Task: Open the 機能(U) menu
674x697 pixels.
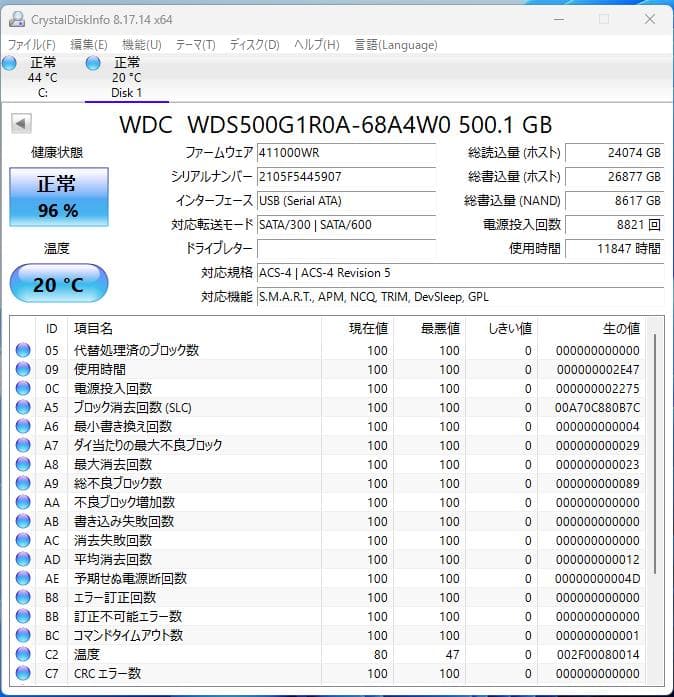Action: (141, 44)
